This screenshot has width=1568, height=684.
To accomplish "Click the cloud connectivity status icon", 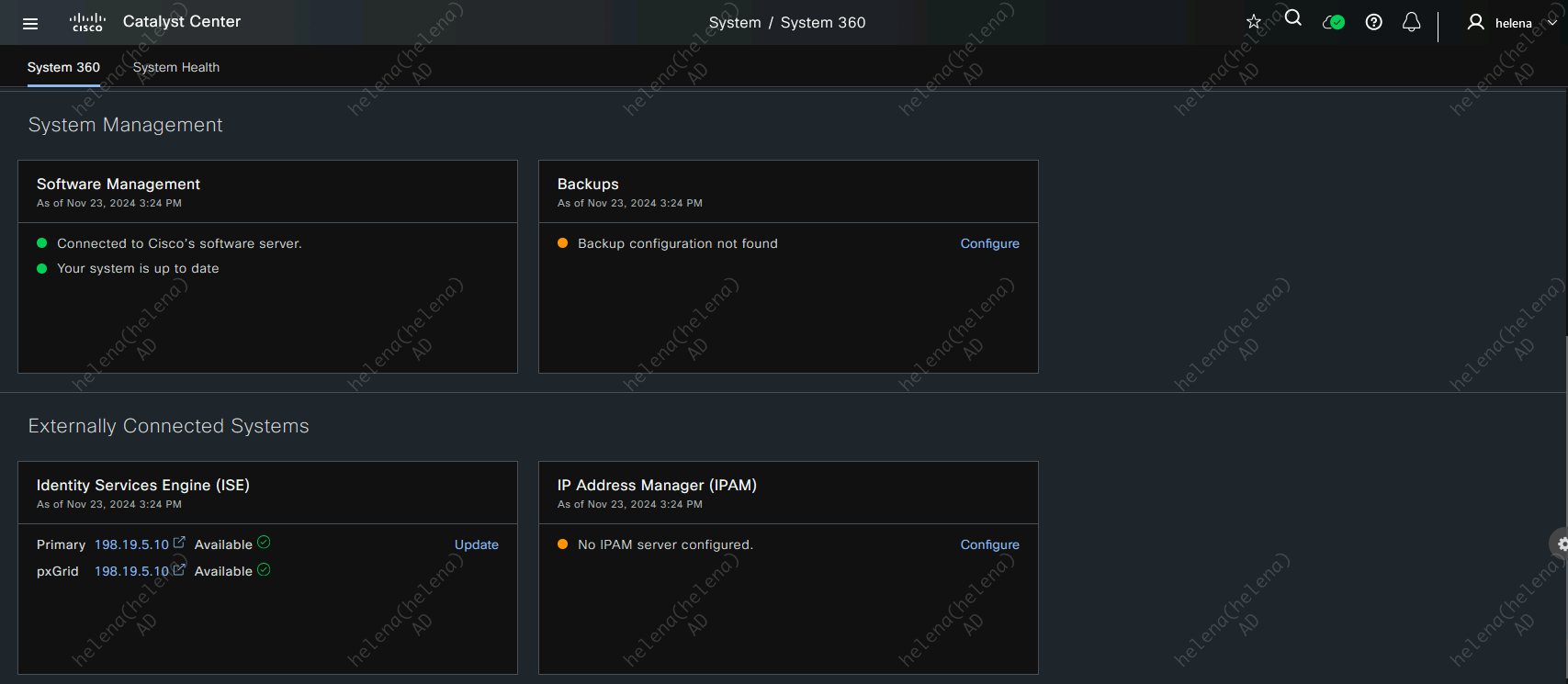I will pos(1333,22).
